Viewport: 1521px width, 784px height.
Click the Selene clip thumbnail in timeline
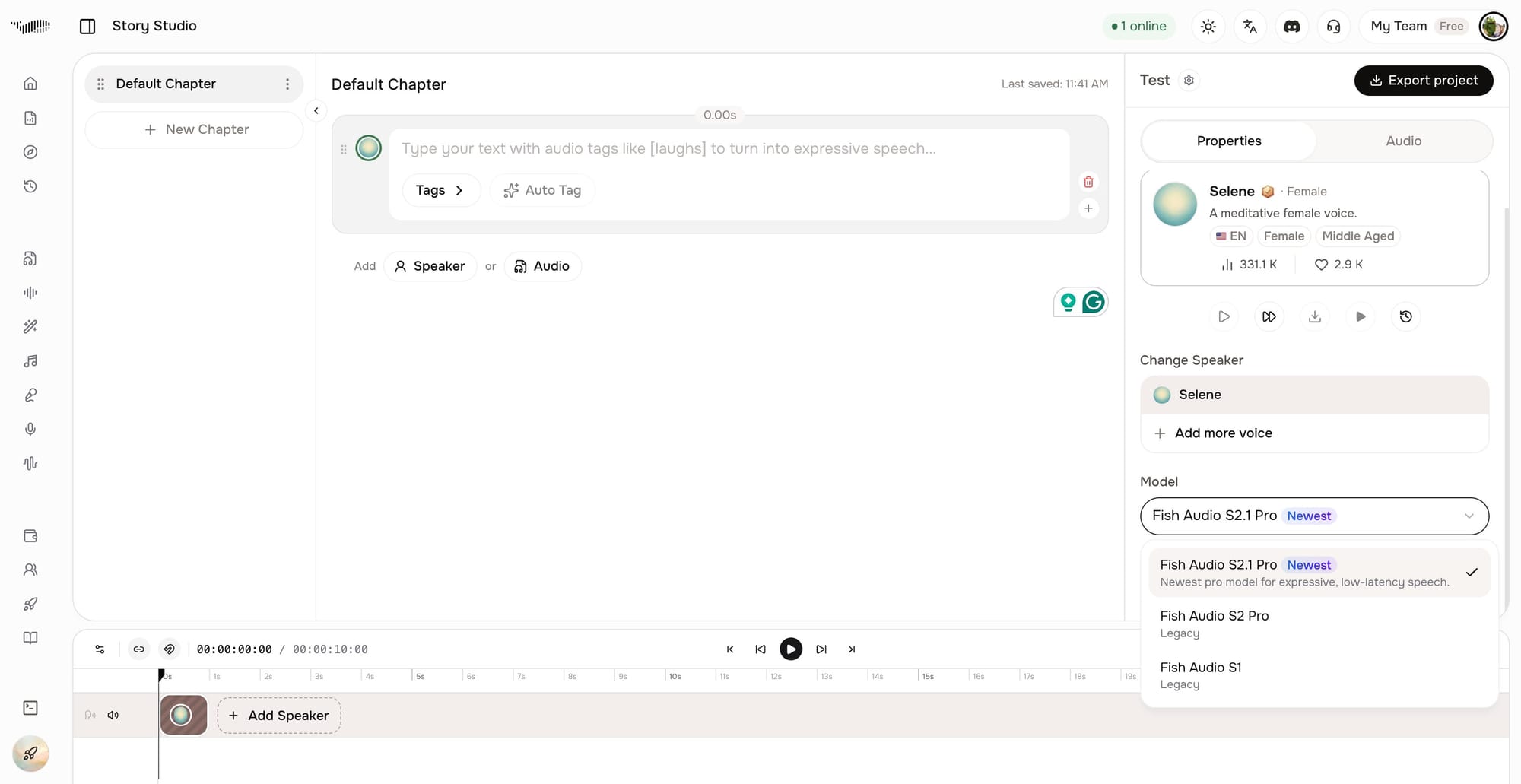[x=183, y=716]
